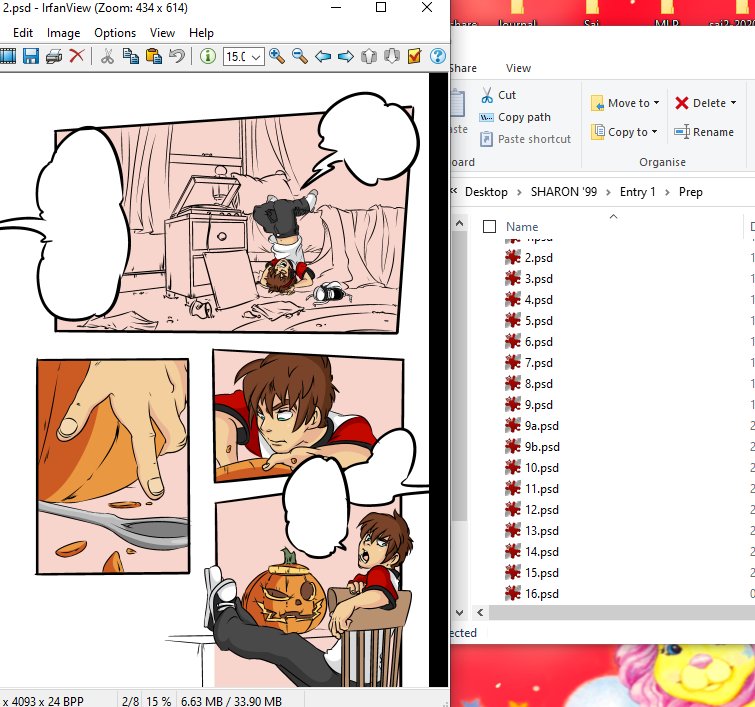The height and width of the screenshot is (707, 755).
Task: Click the Explorer vertical scrollbar up arrow
Action: (x=459, y=223)
